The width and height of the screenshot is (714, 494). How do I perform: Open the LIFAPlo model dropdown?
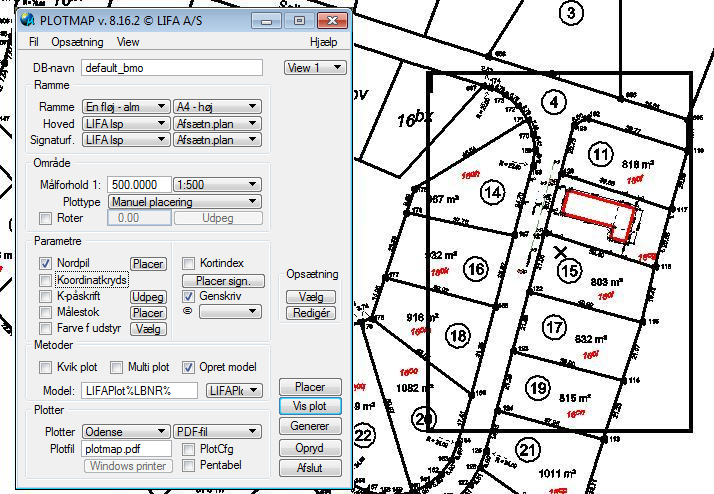[234, 391]
